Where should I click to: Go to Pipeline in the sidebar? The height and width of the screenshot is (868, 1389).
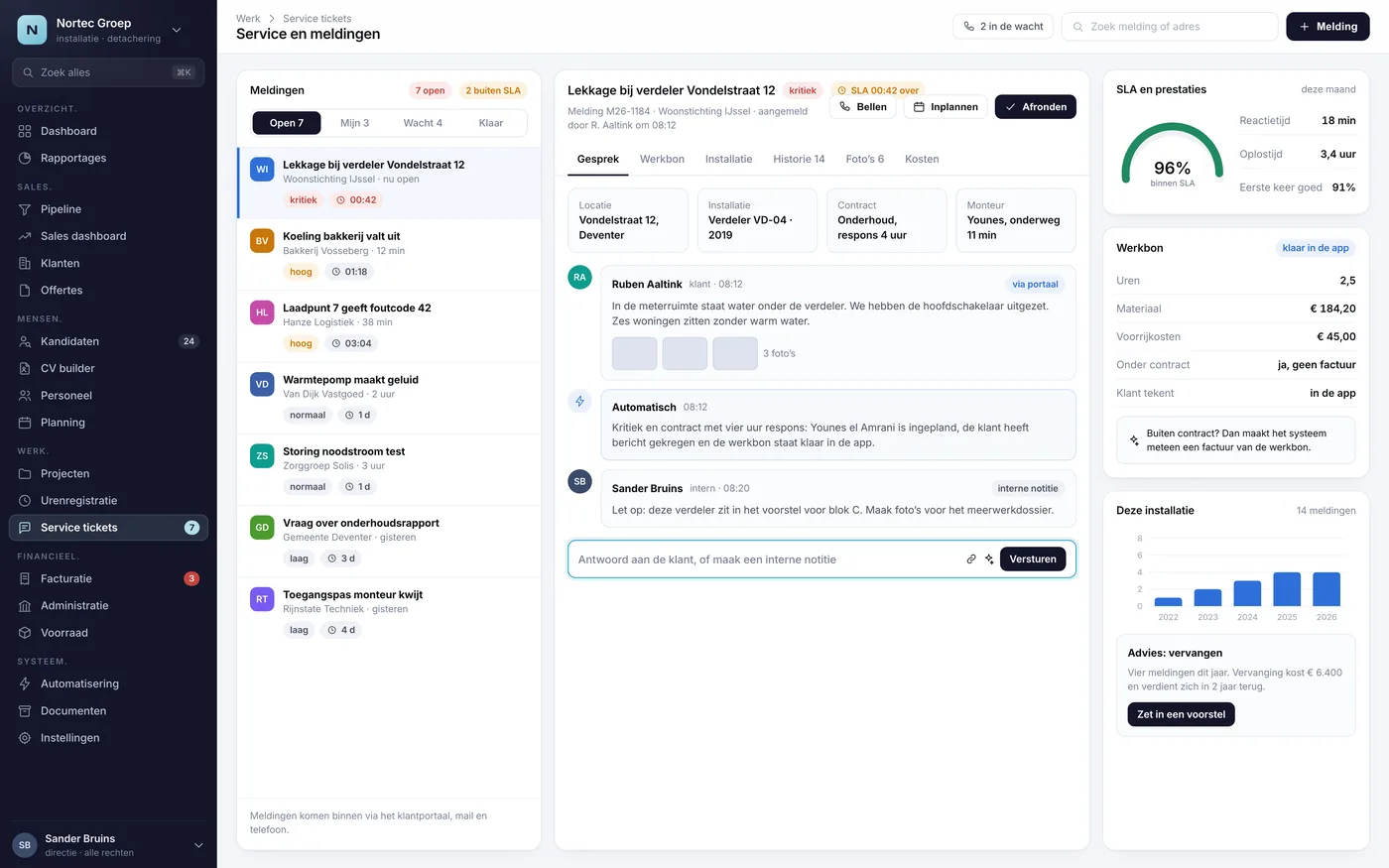coord(108,209)
